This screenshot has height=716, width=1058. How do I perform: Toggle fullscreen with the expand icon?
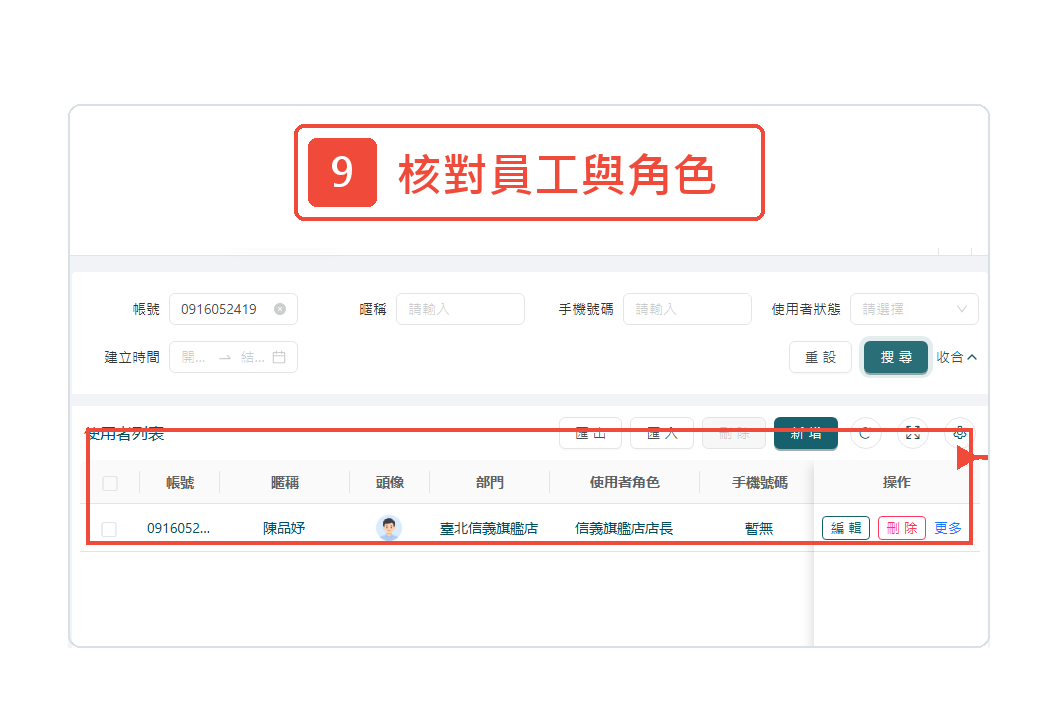913,433
